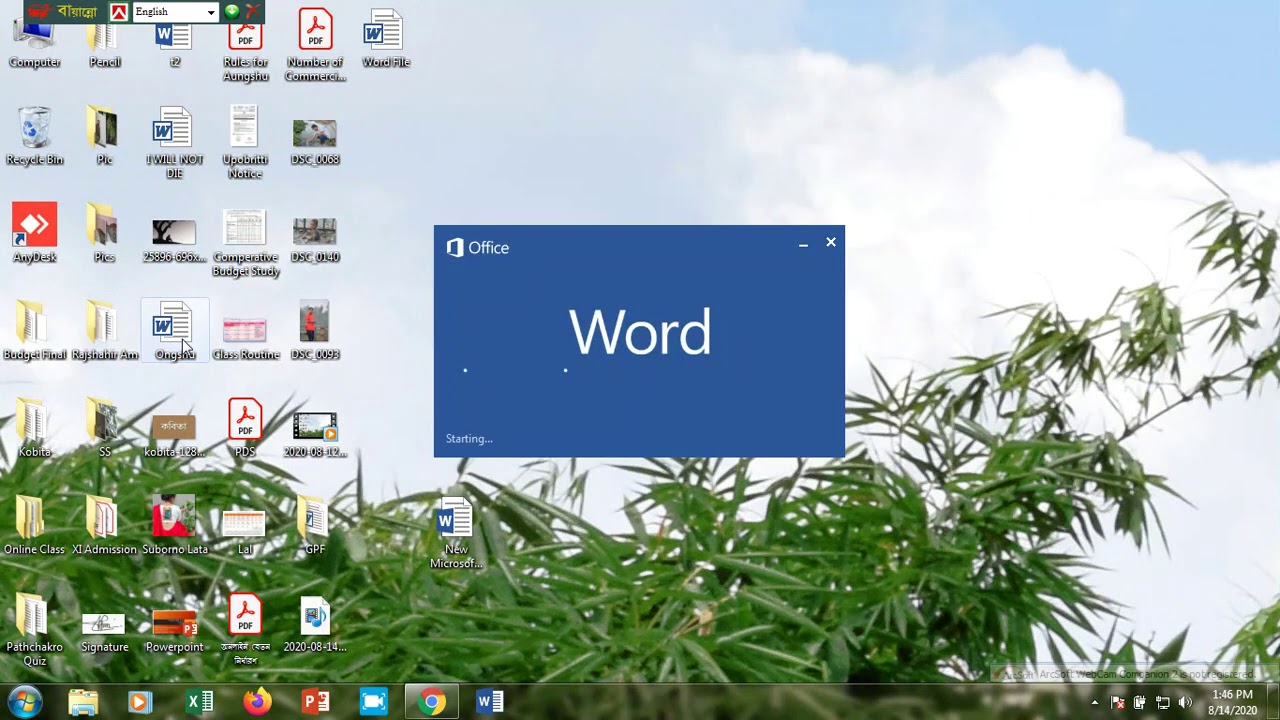The image size is (1280, 720).
Task: Open the English language dropdown
Action: (176, 12)
